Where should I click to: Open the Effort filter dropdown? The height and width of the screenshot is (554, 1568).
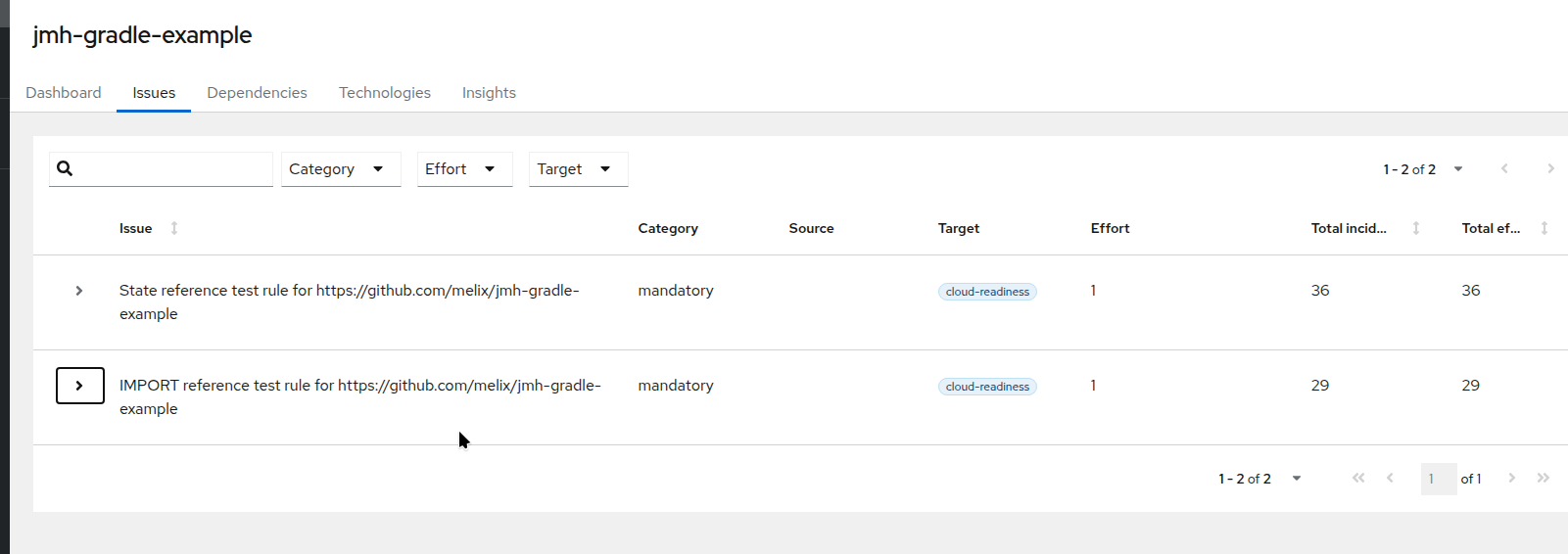click(464, 169)
